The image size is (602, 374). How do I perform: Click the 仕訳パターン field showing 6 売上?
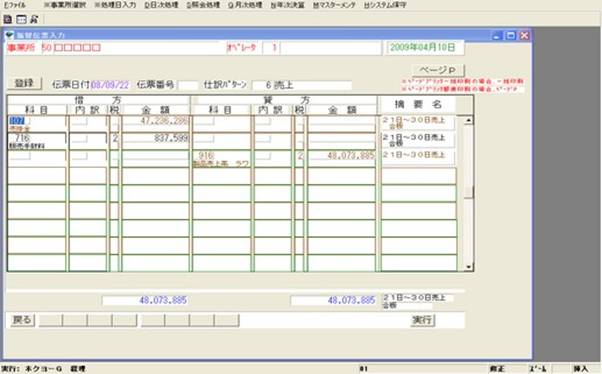click(302, 85)
